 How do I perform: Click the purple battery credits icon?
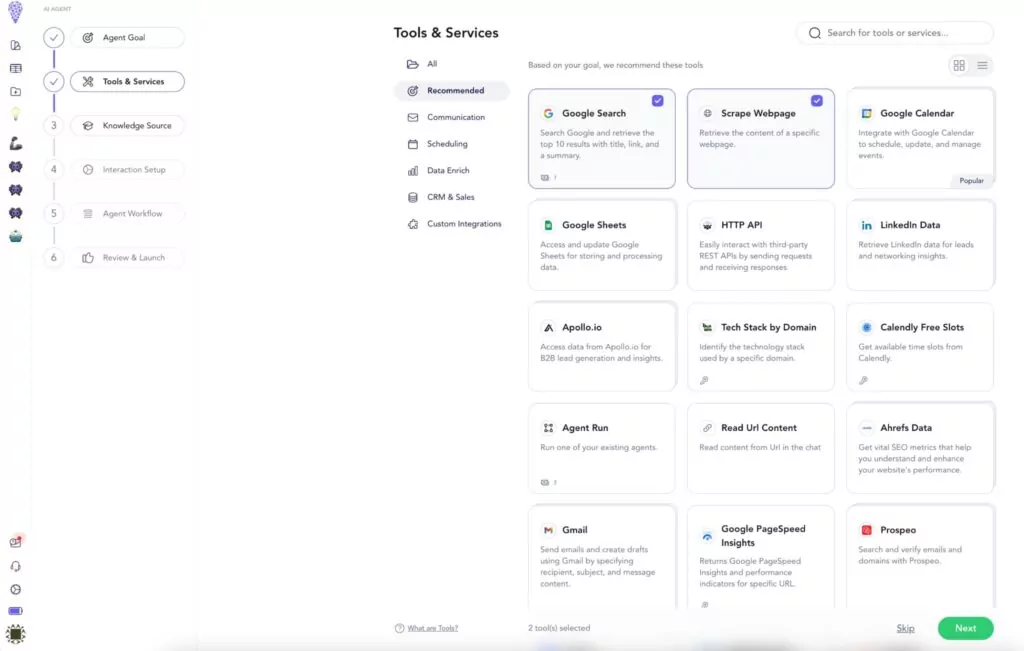pos(16,611)
